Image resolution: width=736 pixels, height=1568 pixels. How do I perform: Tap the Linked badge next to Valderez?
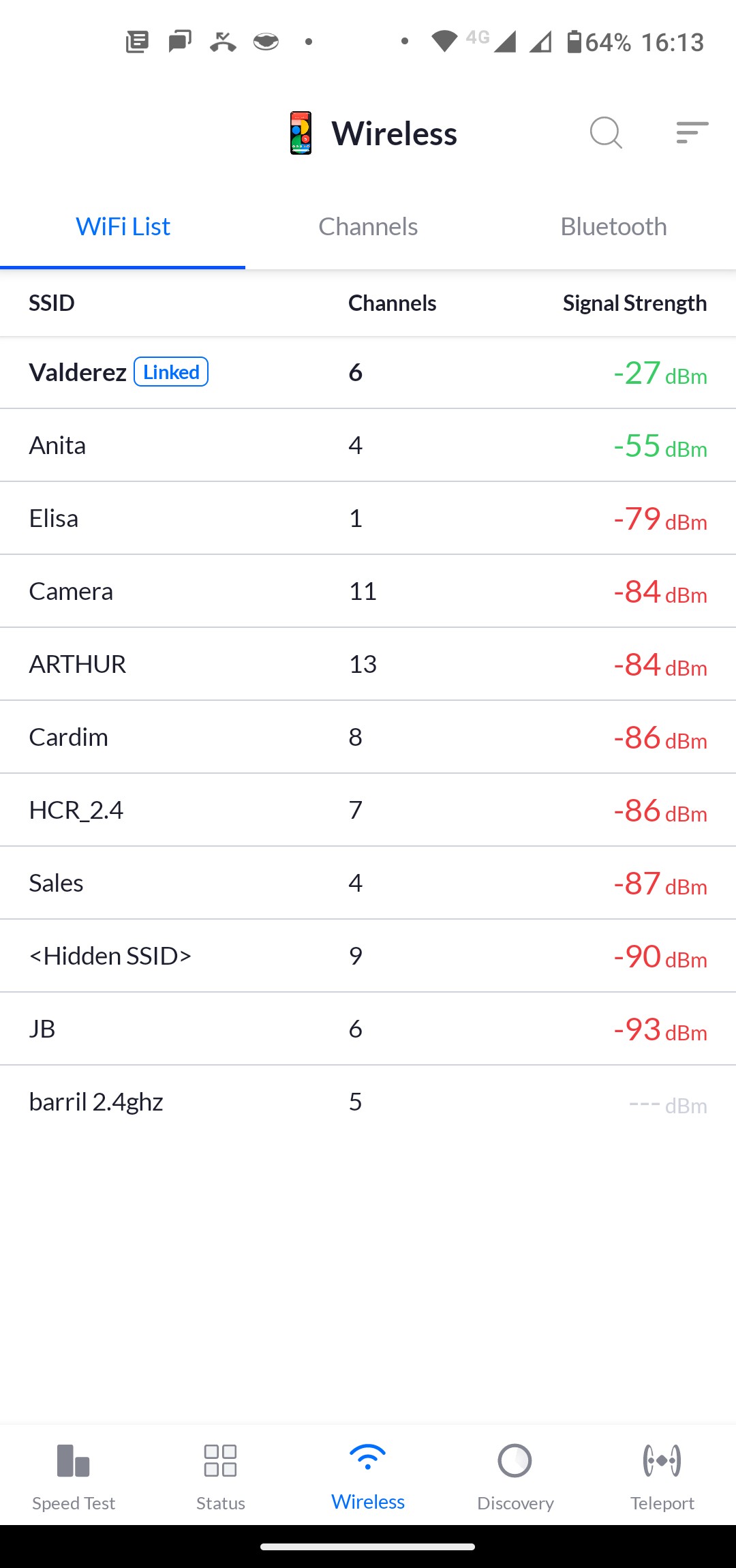tap(171, 372)
